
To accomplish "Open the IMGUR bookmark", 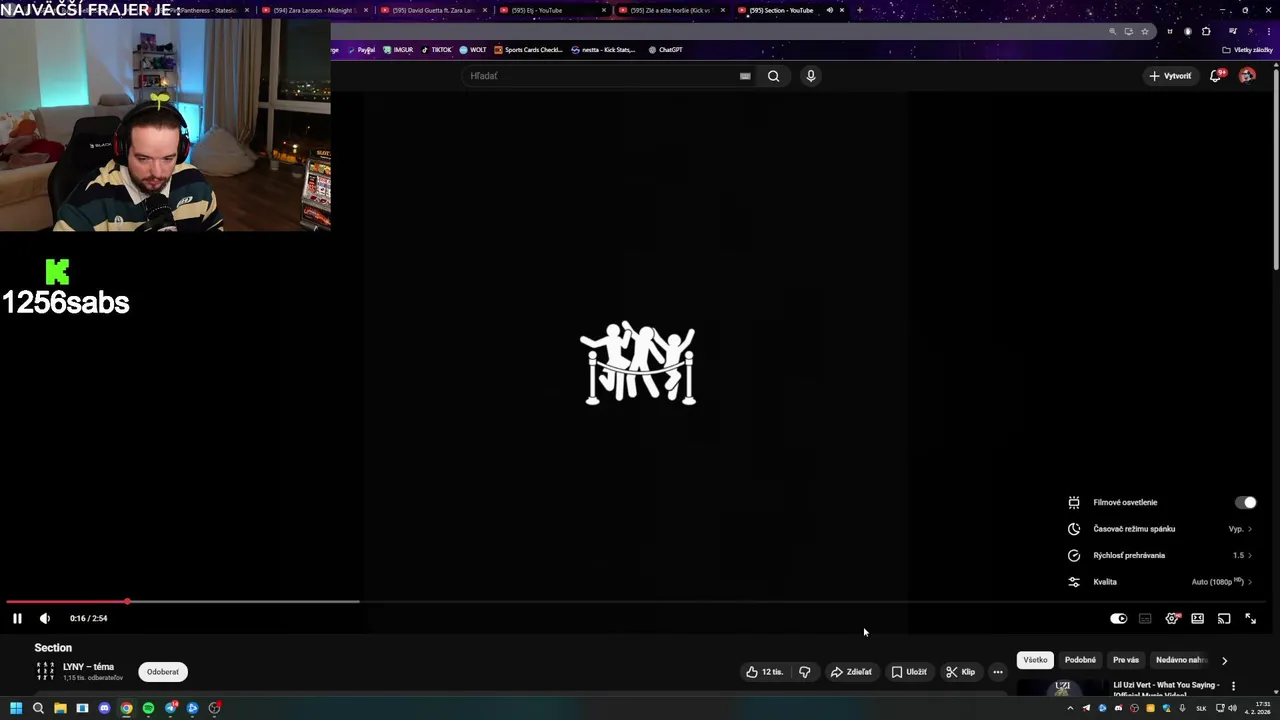I will pos(398,50).
